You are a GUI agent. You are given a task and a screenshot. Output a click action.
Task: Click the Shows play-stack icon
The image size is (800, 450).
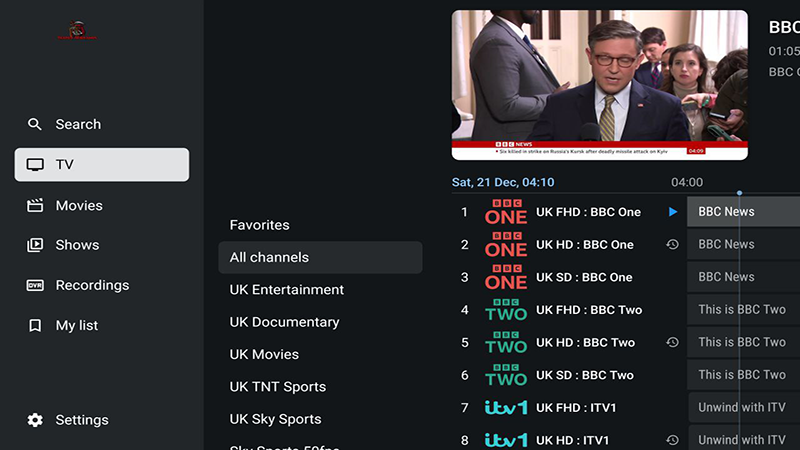[35, 245]
